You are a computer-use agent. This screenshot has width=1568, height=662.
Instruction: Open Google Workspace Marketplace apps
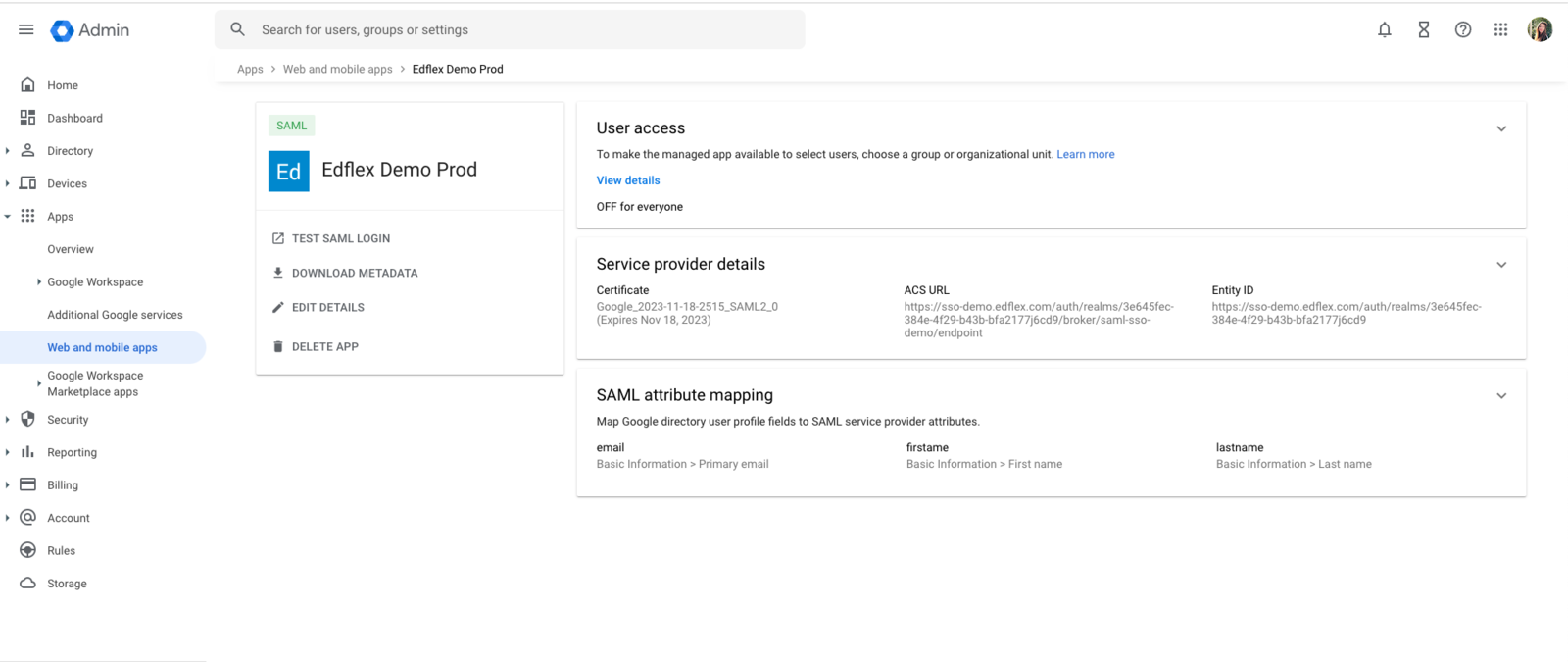pyautogui.click(x=95, y=383)
